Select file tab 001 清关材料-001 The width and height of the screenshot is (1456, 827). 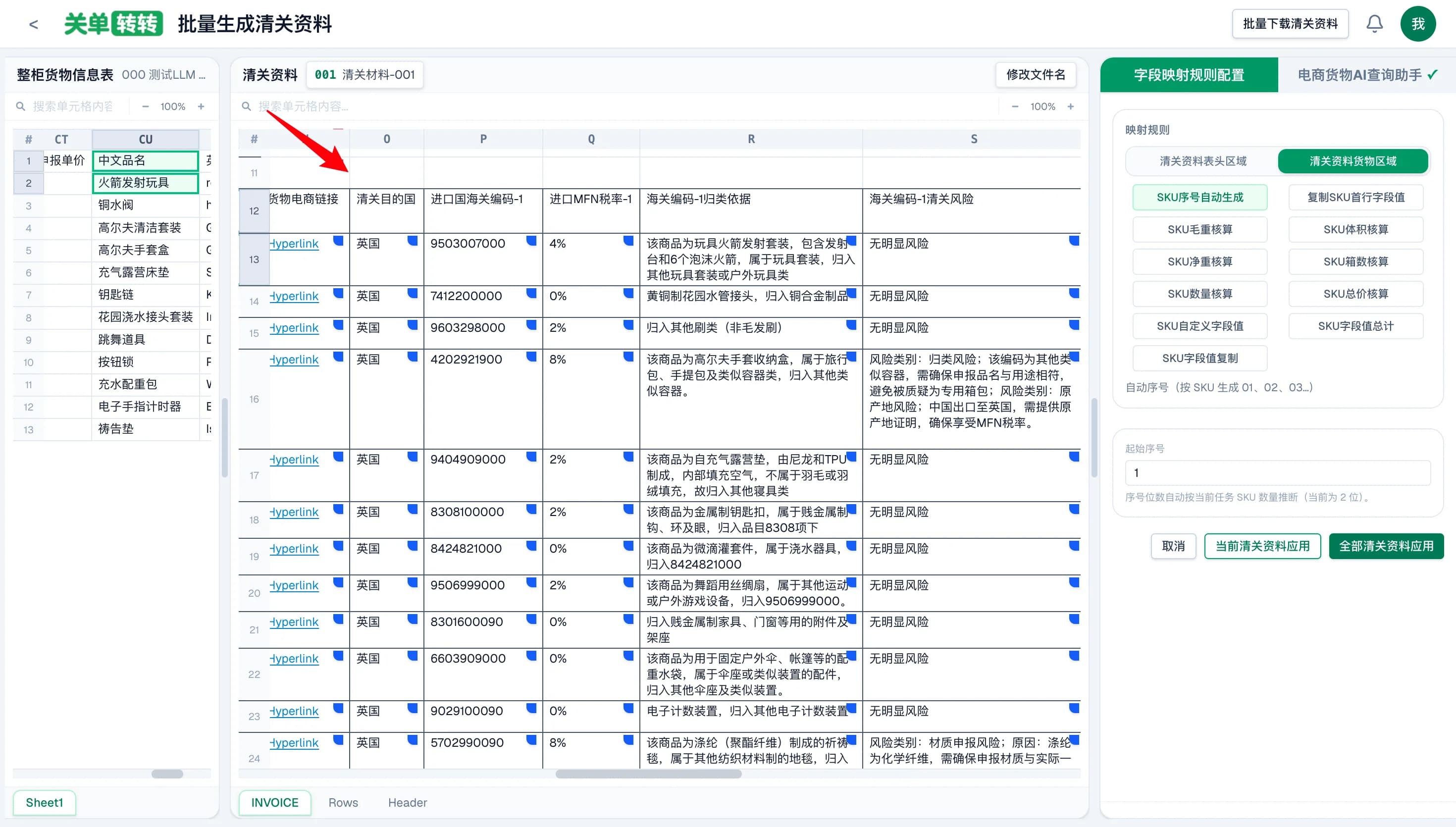pyautogui.click(x=365, y=75)
